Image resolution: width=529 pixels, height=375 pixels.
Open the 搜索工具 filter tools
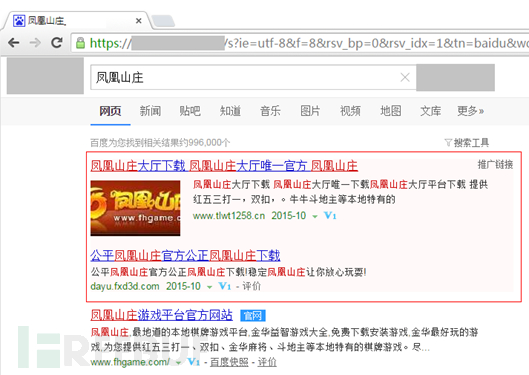467,143
